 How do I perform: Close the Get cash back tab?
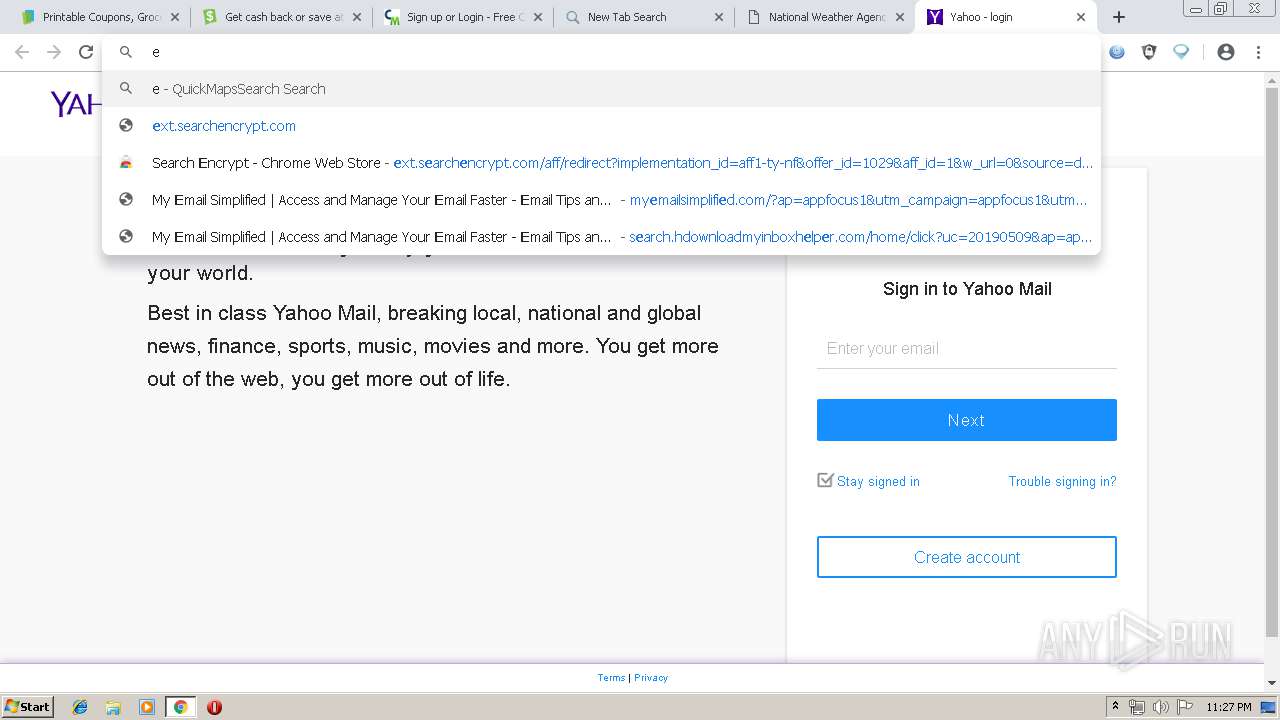point(357,17)
